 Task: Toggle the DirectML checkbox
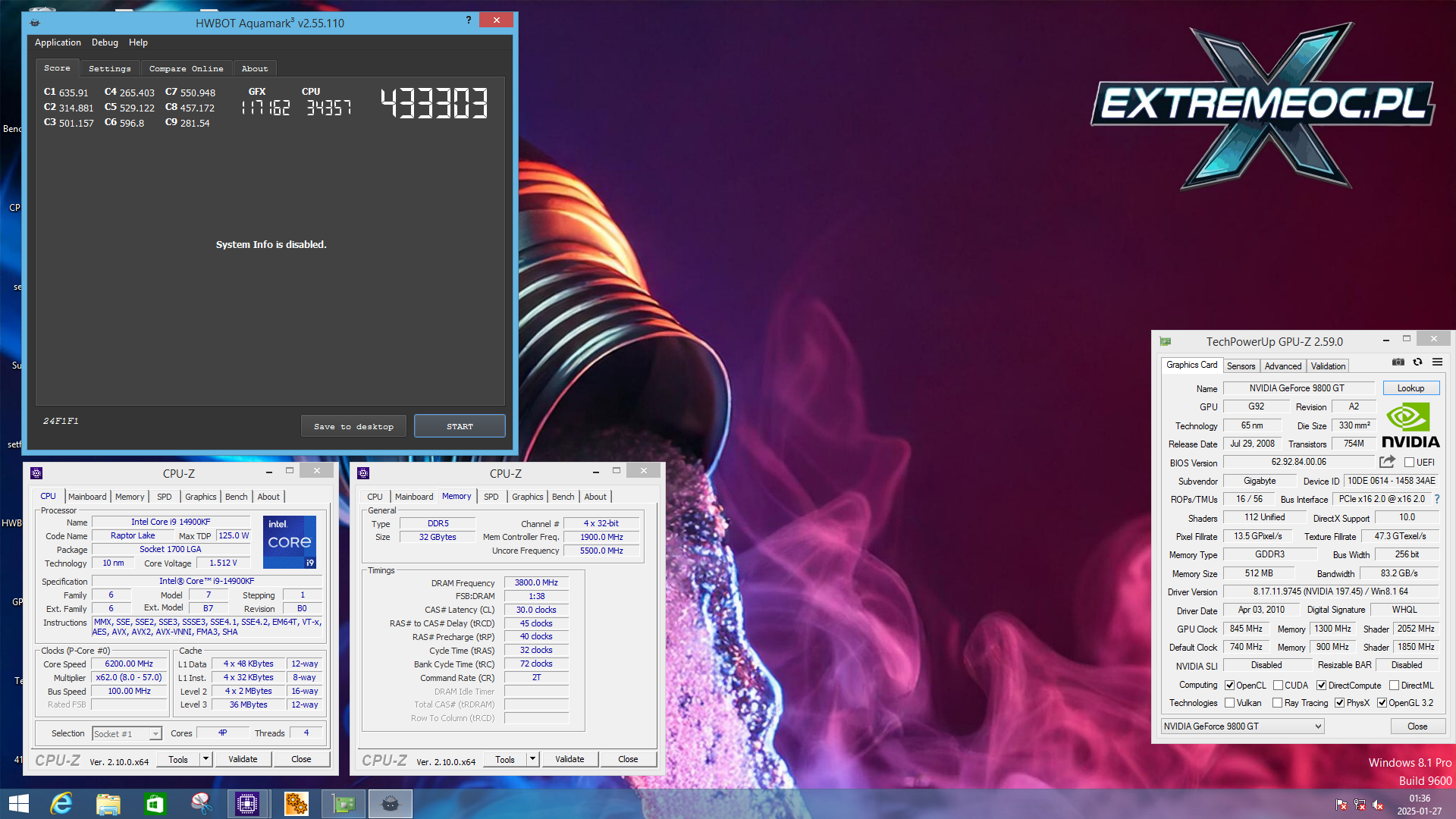point(1394,685)
